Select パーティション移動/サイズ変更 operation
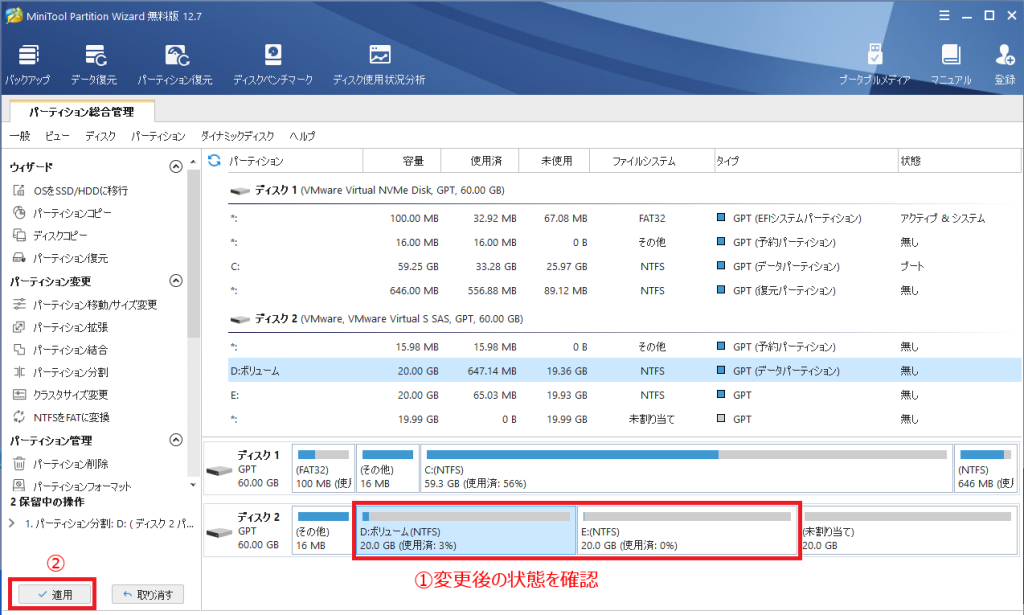Screen dimensions: 1024x615 click(85, 304)
